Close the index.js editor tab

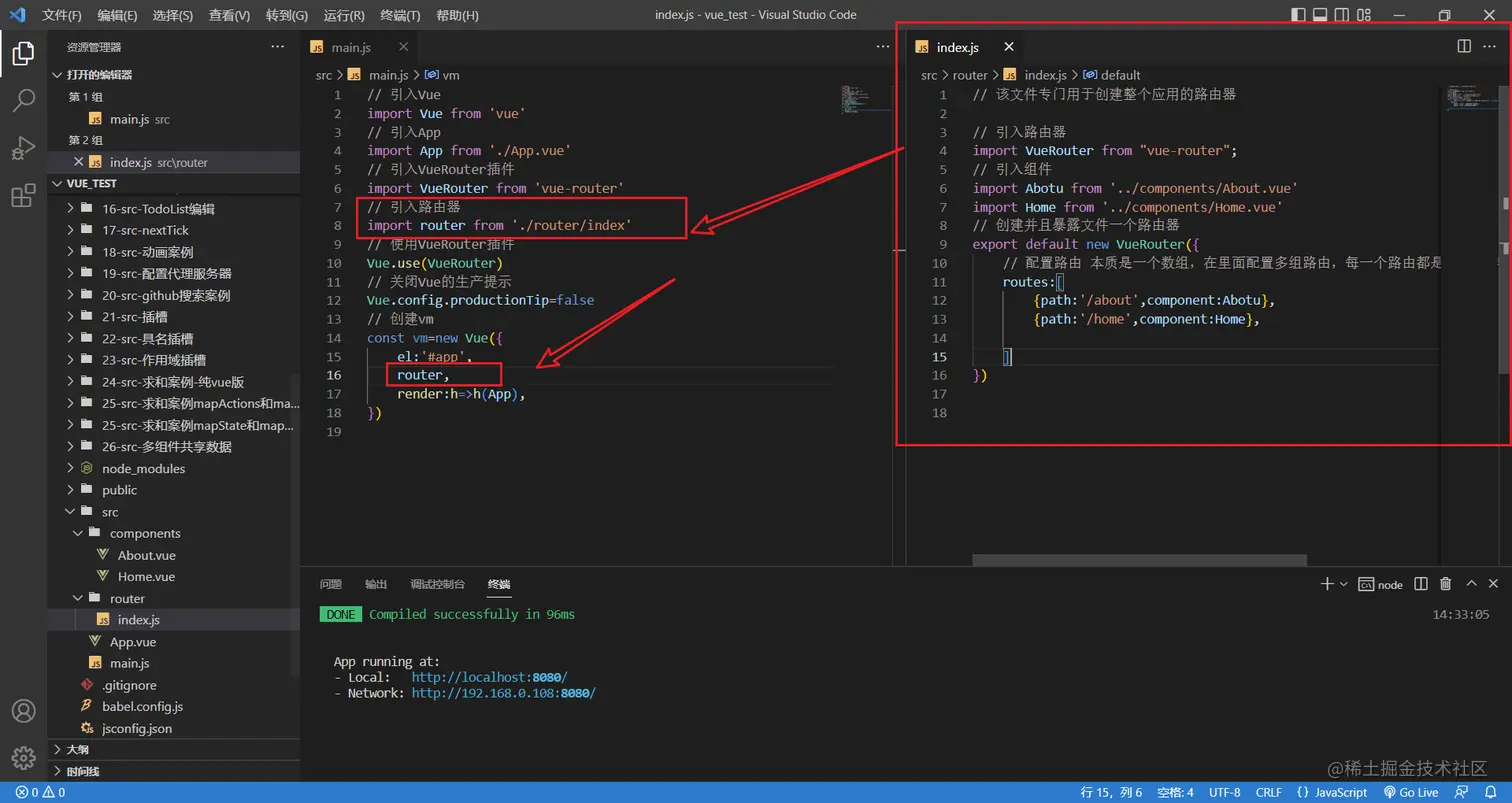[x=1009, y=47]
